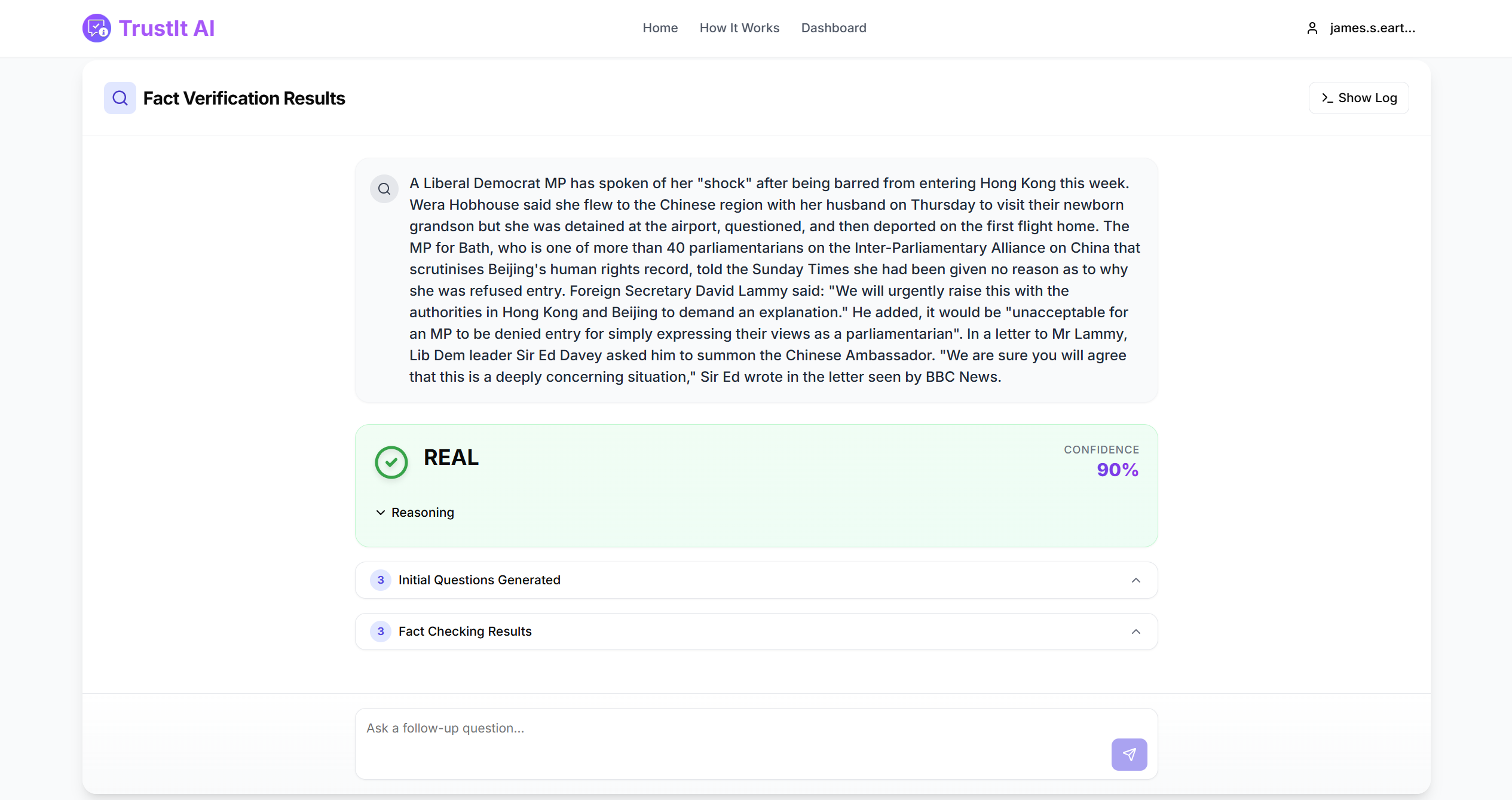The width and height of the screenshot is (1512, 800).
Task: Open the james.s.eart... account menu
Action: (x=1361, y=28)
